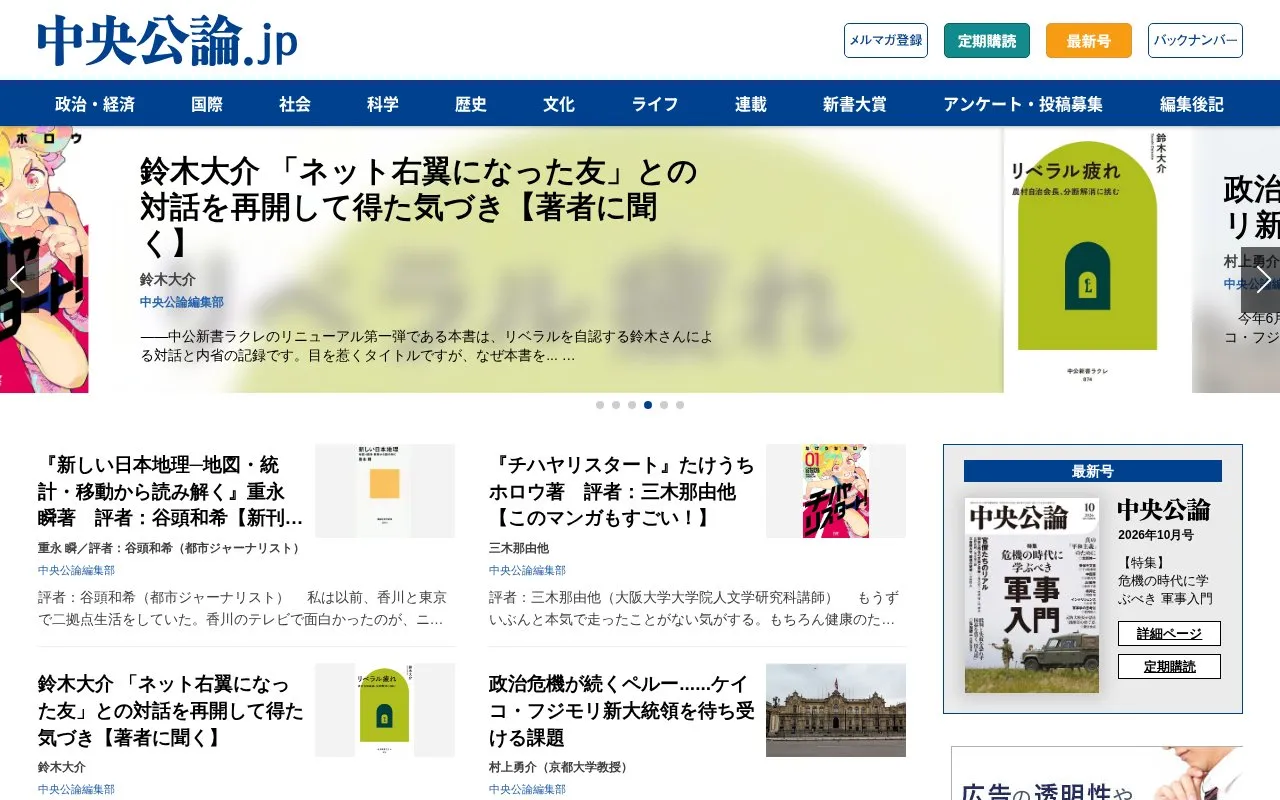The height and width of the screenshot is (800, 1280).
Task: Click 中央公論編集部 link under 三木那由他
Action: click(527, 570)
